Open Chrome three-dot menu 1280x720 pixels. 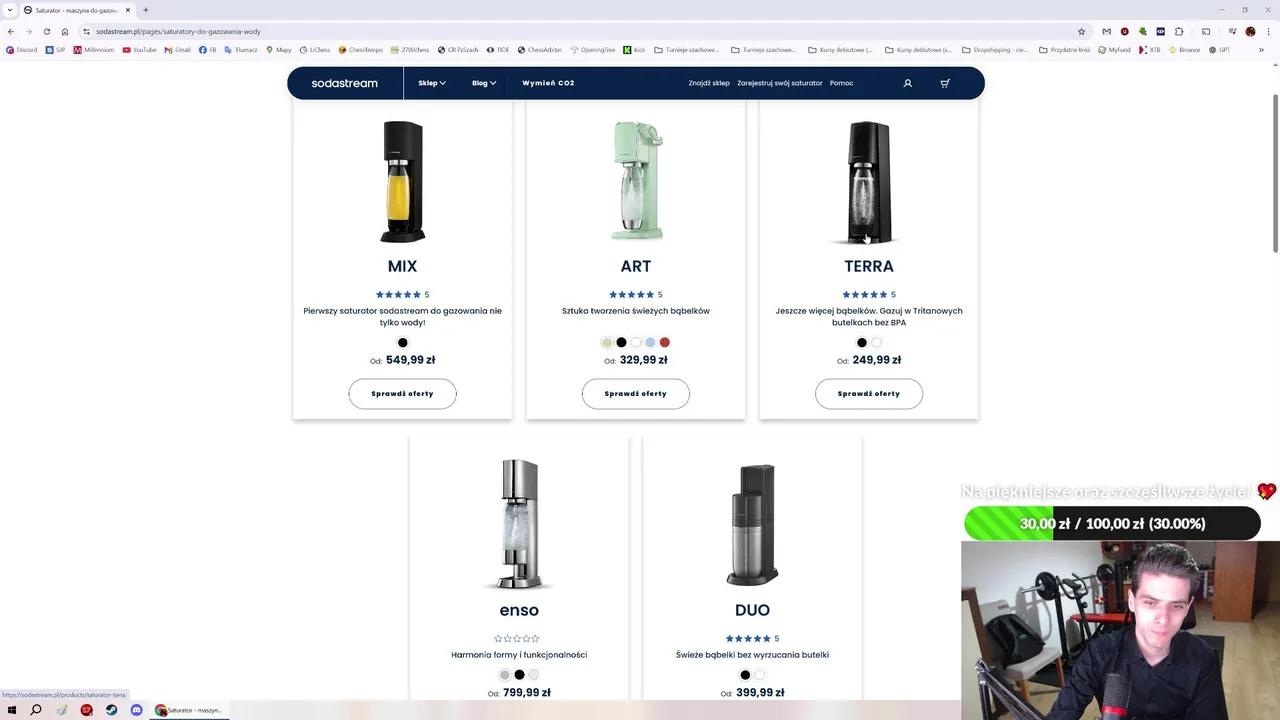[x=1268, y=31]
